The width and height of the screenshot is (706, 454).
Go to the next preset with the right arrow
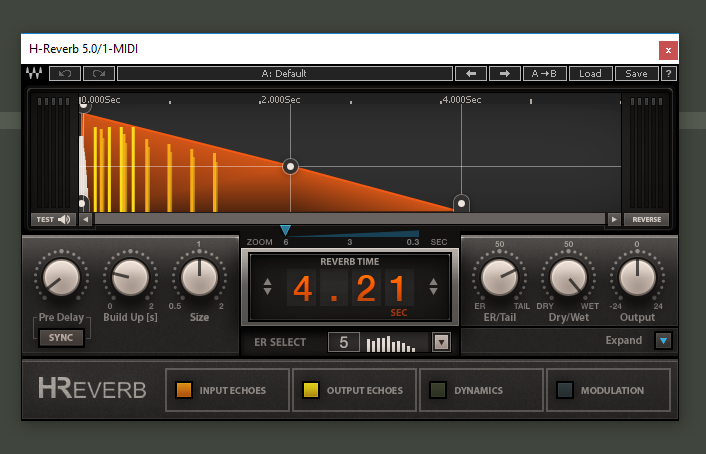tap(505, 73)
